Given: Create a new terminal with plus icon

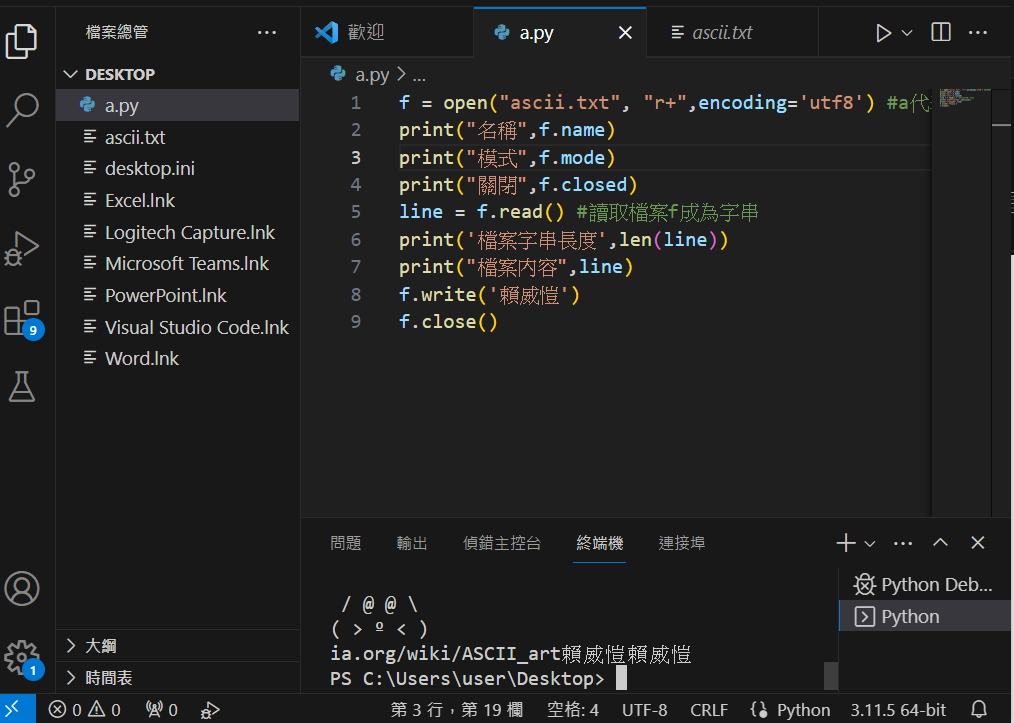Looking at the screenshot, I should (845, 543).
